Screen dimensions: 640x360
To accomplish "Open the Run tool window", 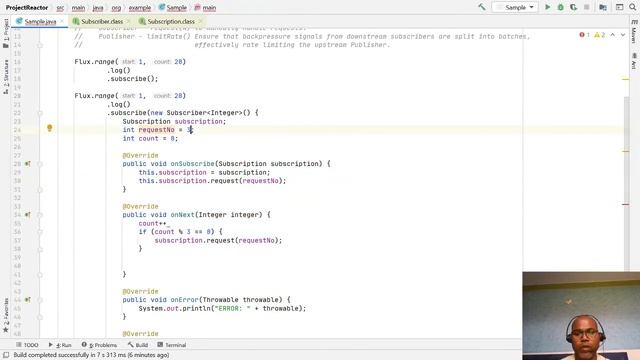I will (x=60, y=345).
